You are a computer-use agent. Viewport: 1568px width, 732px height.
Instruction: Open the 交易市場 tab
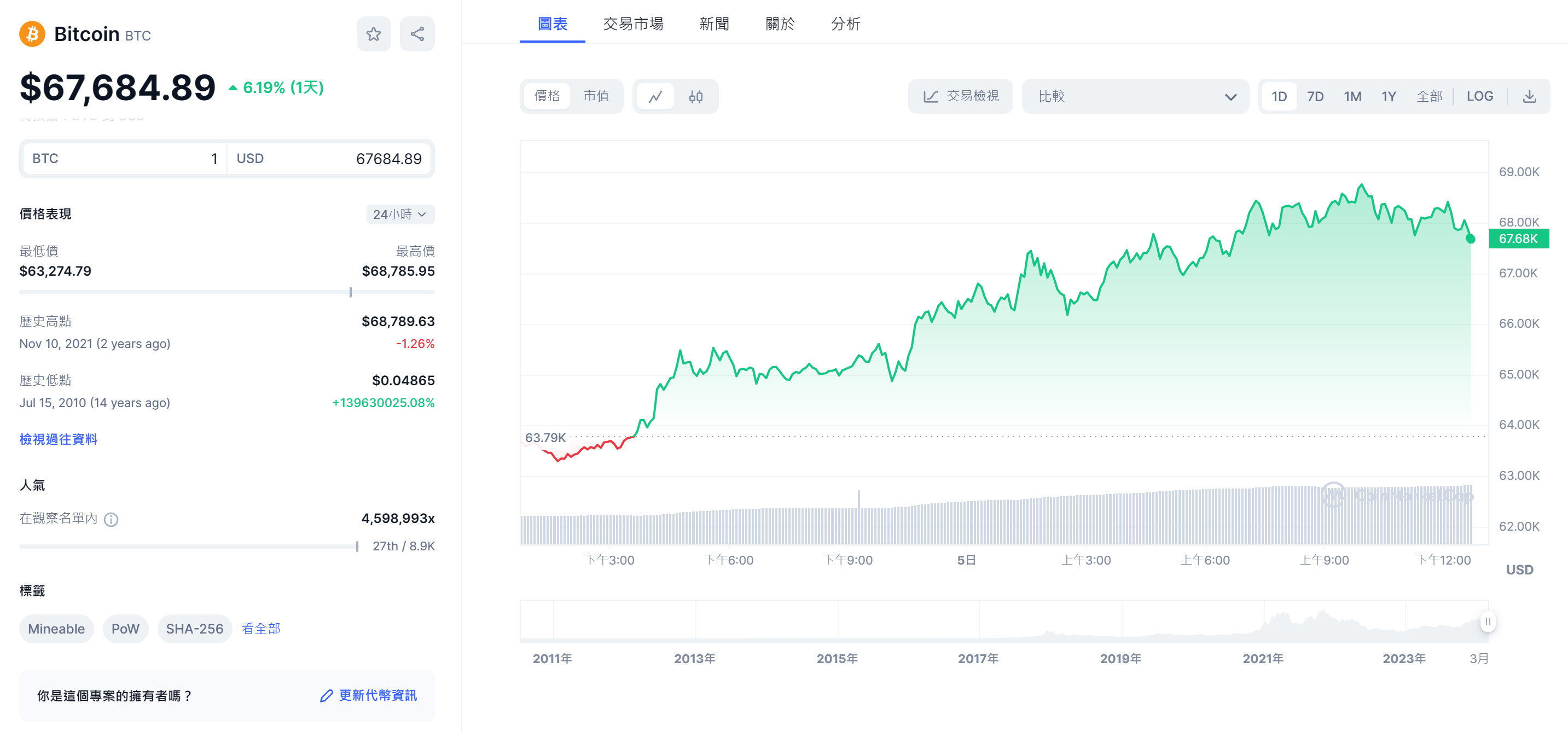pyautogui.click(x=633, y=24)
